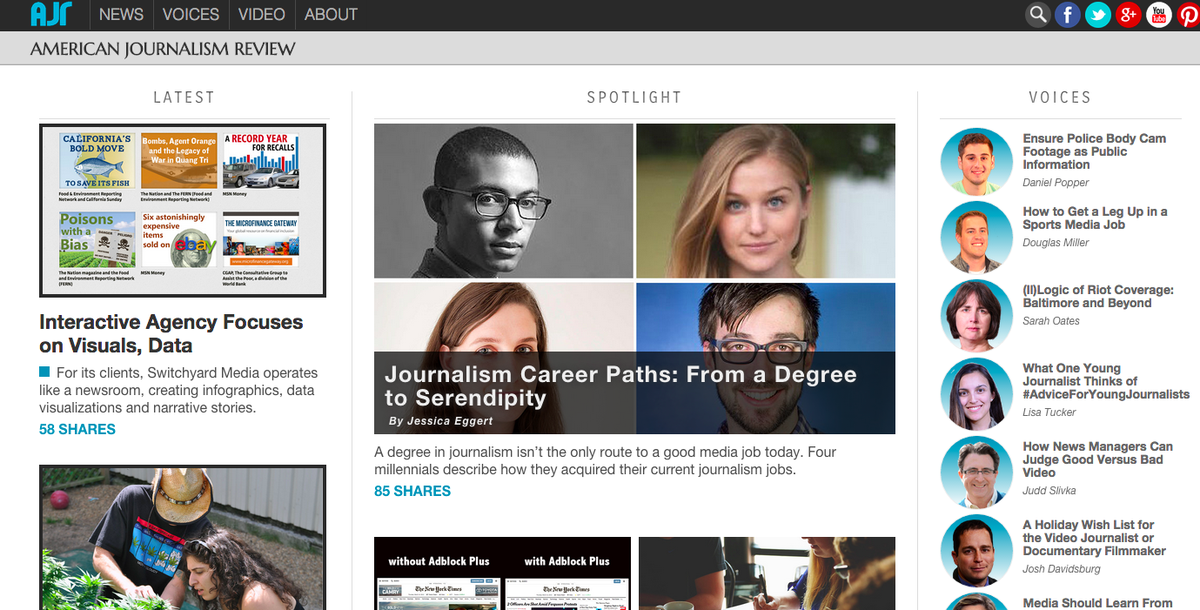Click the spotlight summary about four millennials

[605, 461]
